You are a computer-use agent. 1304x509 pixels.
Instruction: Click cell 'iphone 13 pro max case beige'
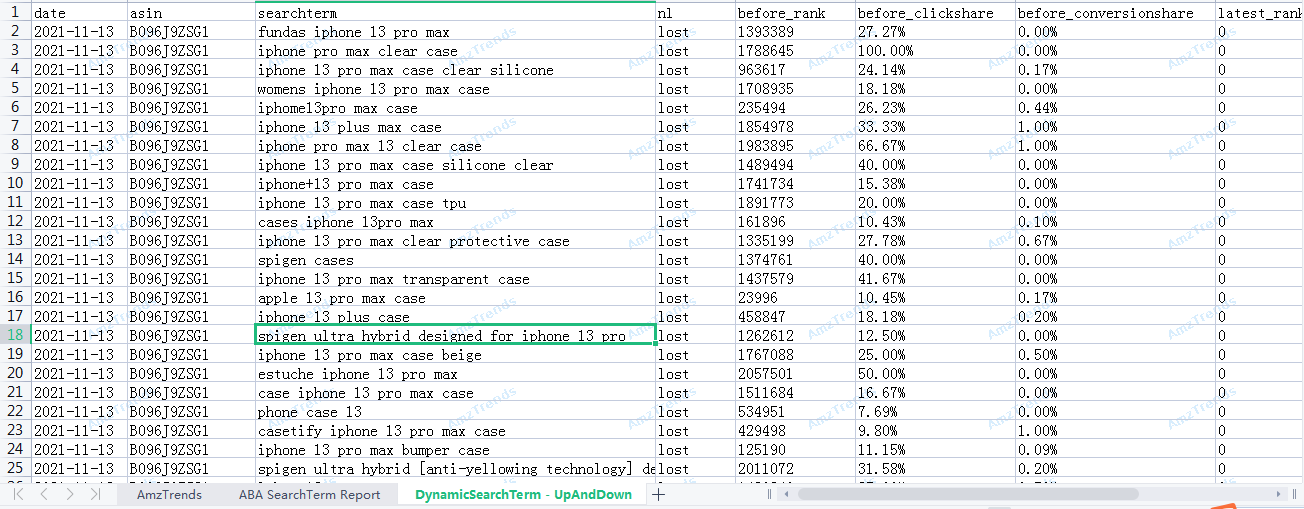pyautogui.click(x=455, y=355)
